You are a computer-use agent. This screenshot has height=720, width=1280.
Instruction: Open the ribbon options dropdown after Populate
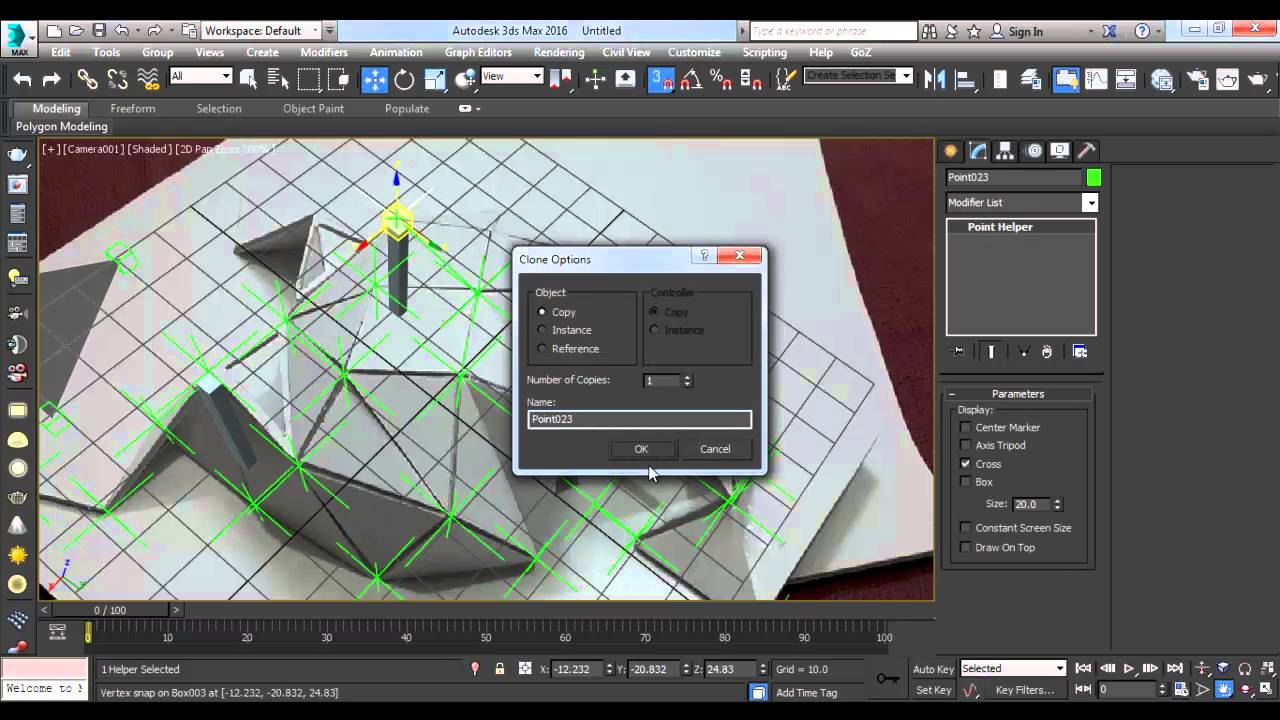click(x=470, y=108)
